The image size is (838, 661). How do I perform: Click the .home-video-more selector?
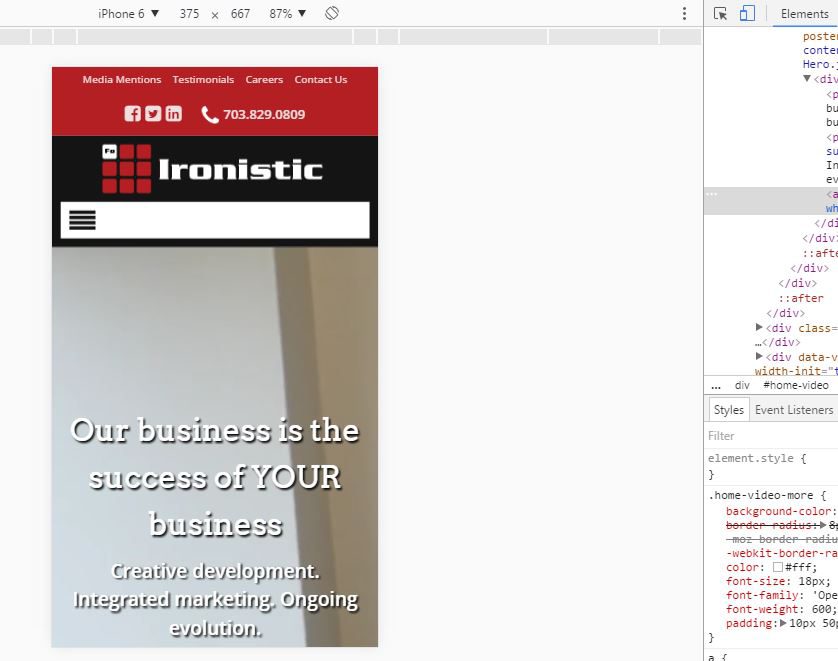(x=761, y=495)
